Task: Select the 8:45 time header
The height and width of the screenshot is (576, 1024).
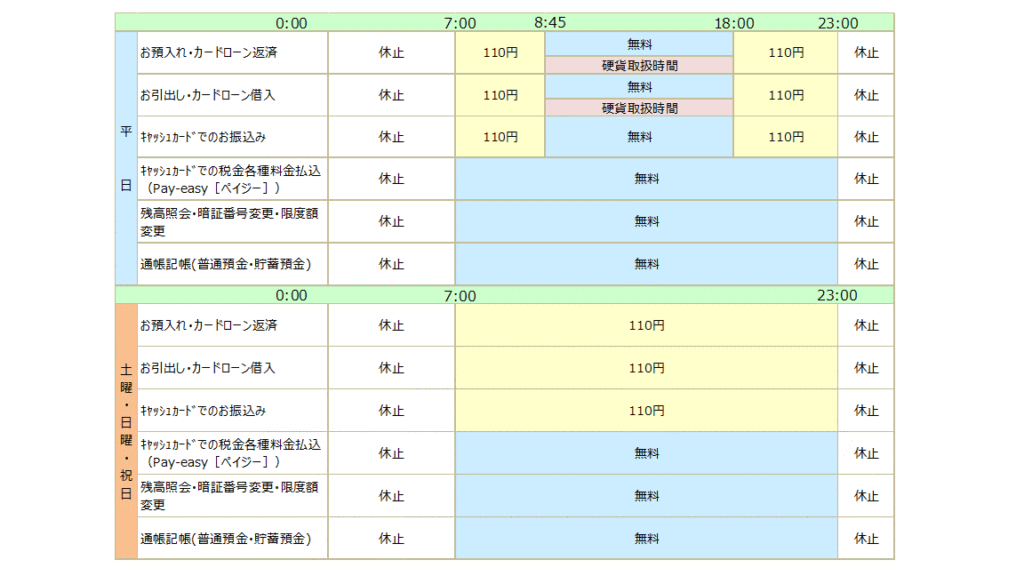Action: pyautogui.click(x=550, y=23)
